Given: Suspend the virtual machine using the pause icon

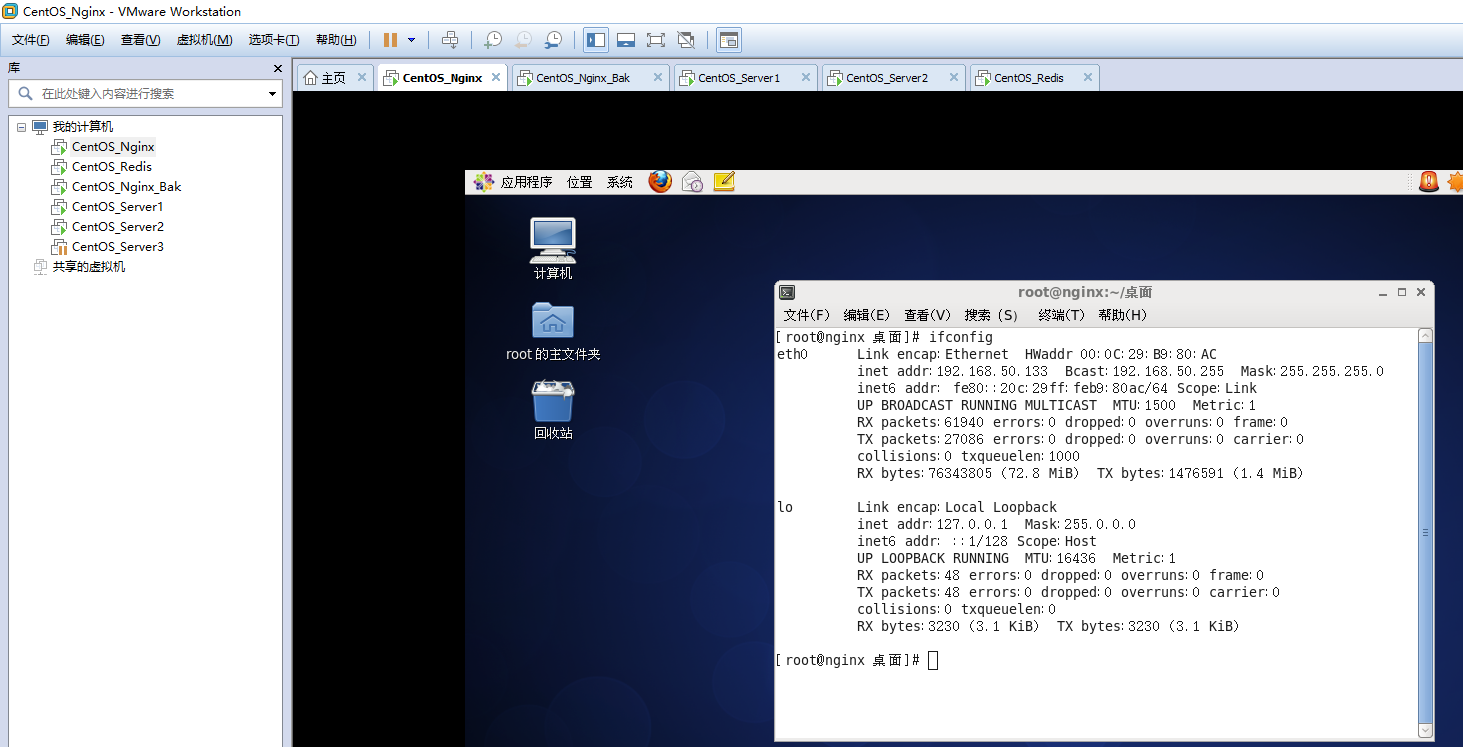Looking at the screenshot, I should (390, 39).
